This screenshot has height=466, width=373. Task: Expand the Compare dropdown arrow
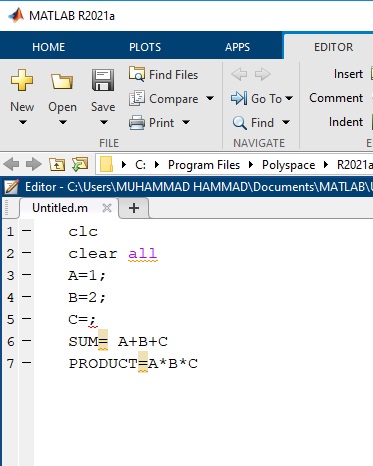(210, 98)
